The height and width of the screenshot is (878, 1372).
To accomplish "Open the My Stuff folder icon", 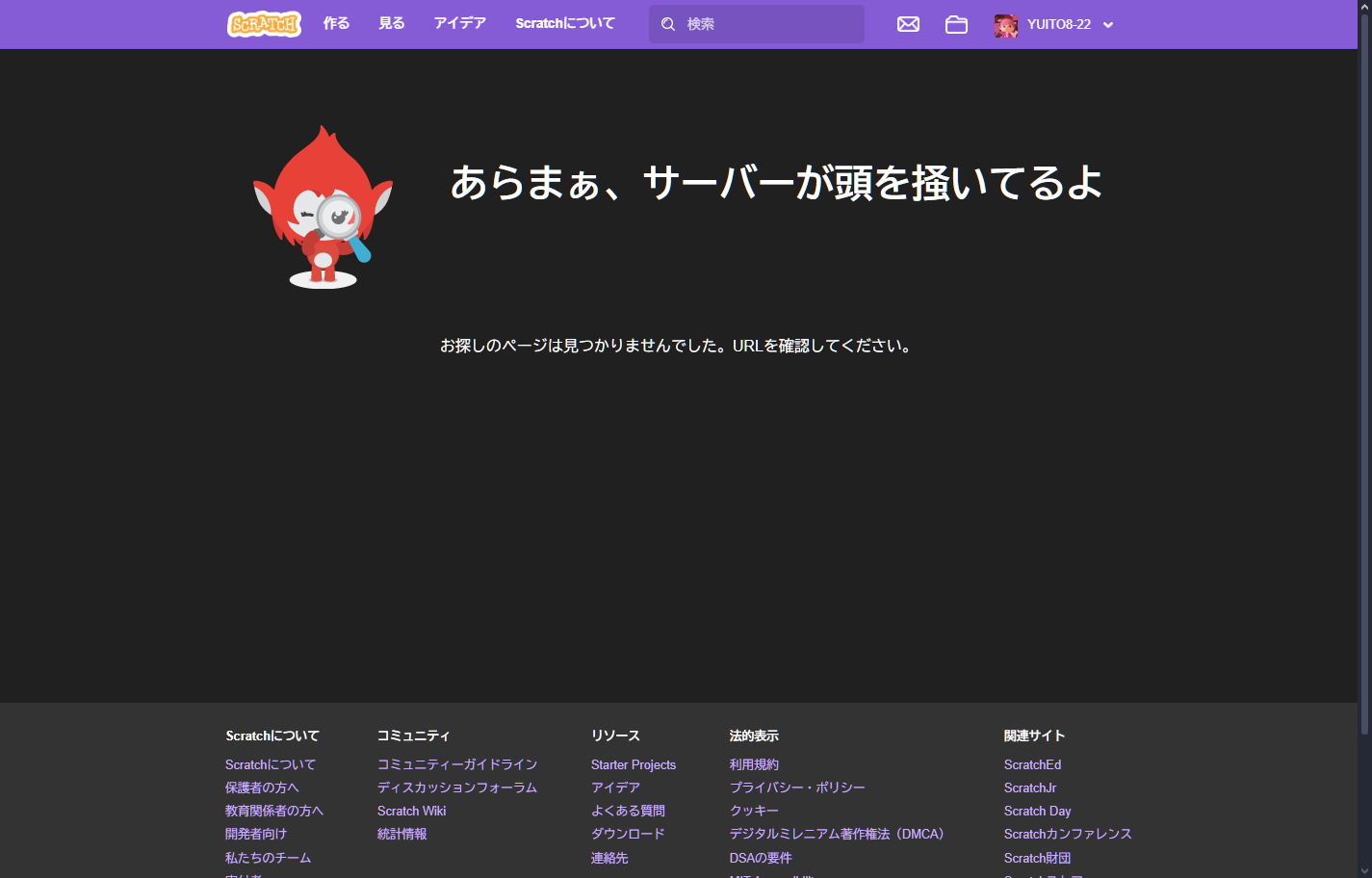I will (956, 24).
